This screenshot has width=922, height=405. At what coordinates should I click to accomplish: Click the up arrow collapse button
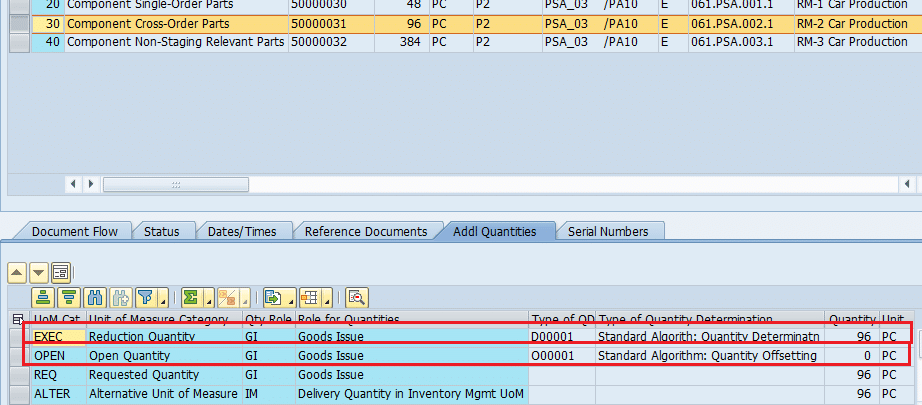[17, 272]
